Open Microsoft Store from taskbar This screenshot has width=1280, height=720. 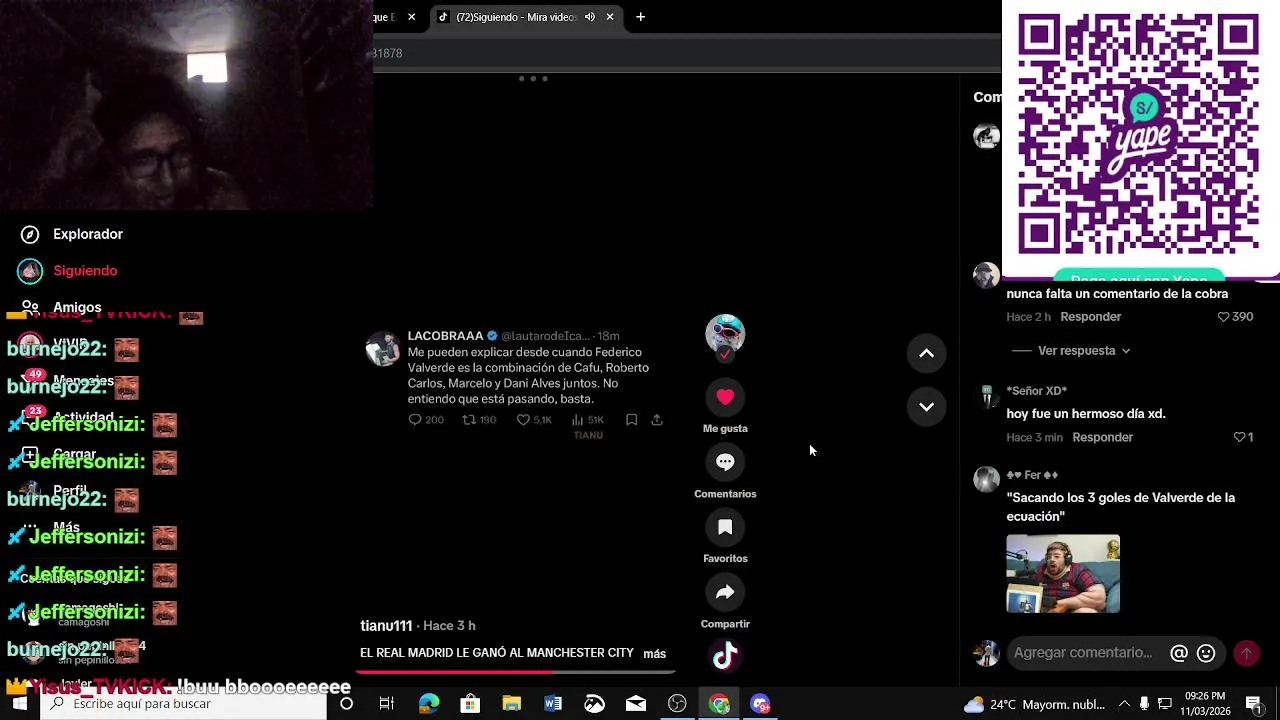470,704
